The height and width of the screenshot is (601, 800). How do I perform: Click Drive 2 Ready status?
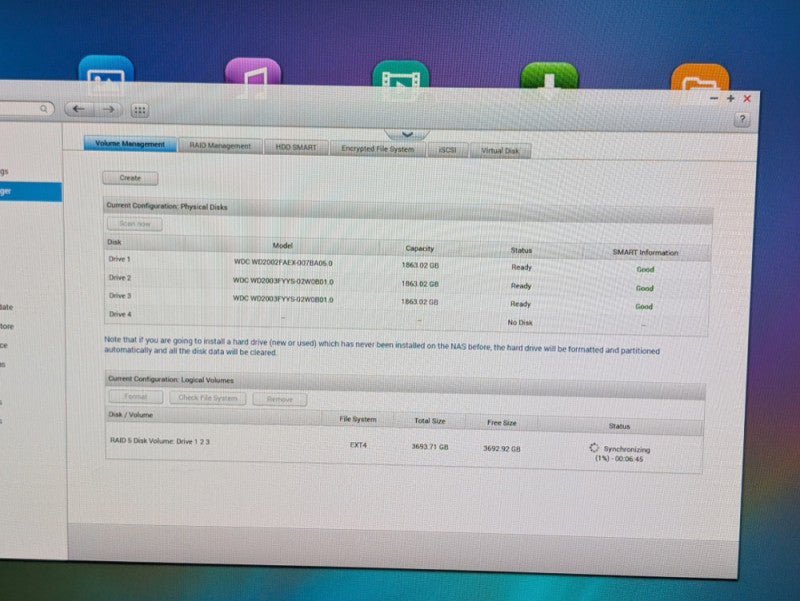pyautogui.click(x=521, y=286)
